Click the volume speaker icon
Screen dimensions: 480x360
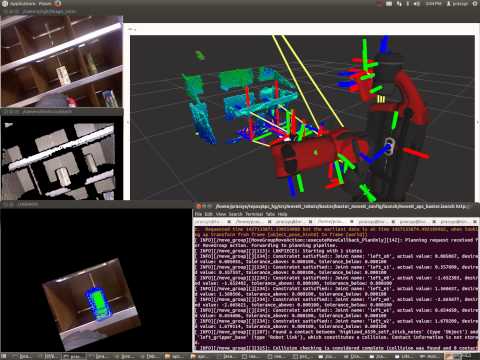pos(417,4)
